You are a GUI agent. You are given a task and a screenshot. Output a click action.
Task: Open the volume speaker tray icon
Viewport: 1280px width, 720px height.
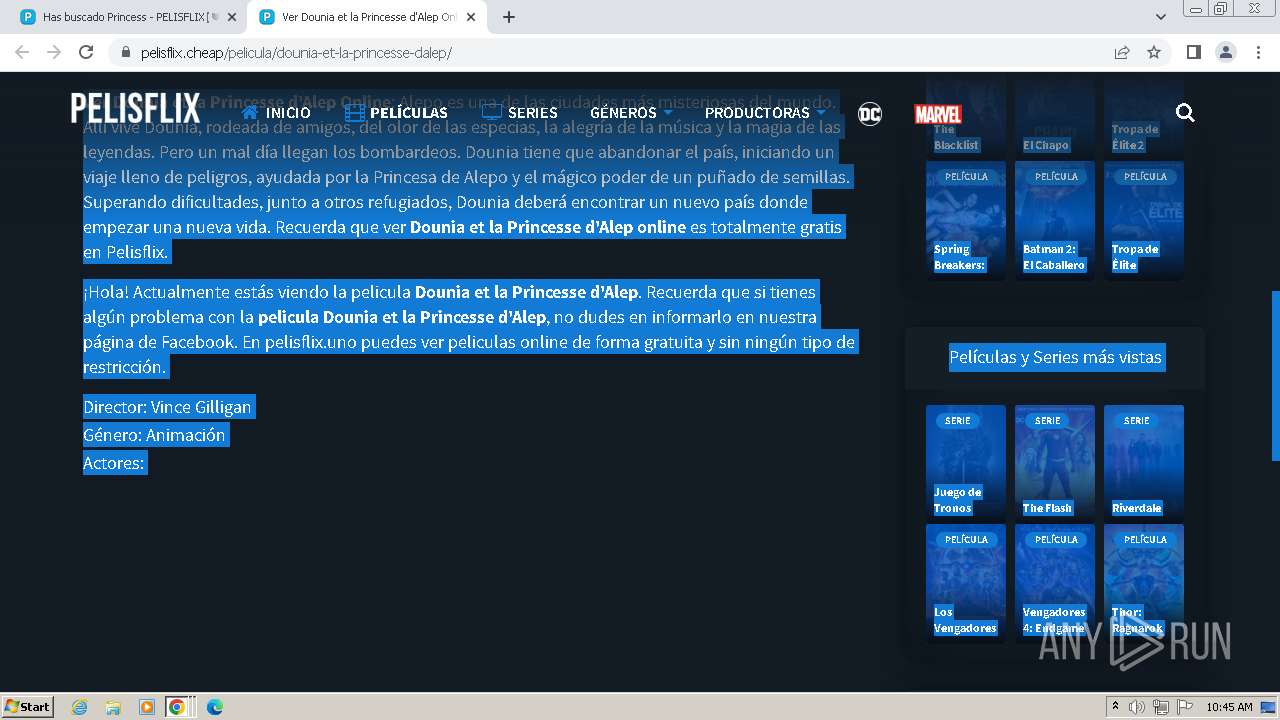[1137, 707]
